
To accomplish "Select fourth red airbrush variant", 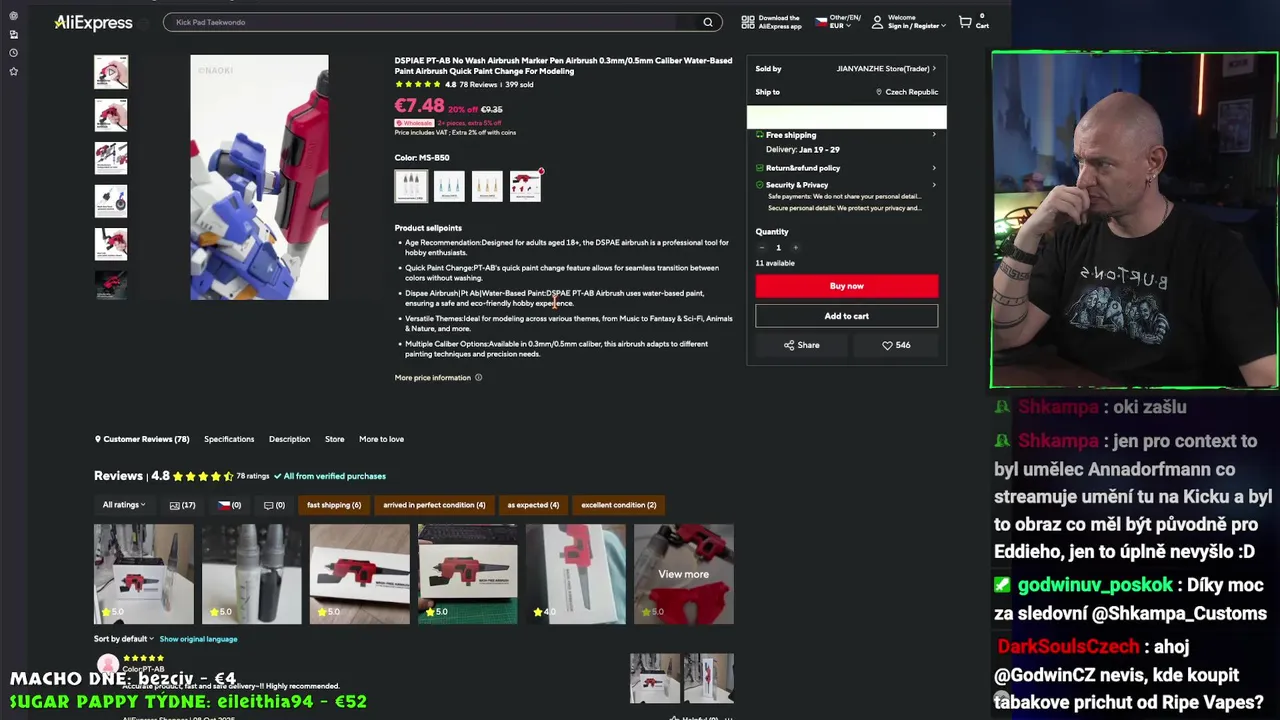I will coord(525,186).
